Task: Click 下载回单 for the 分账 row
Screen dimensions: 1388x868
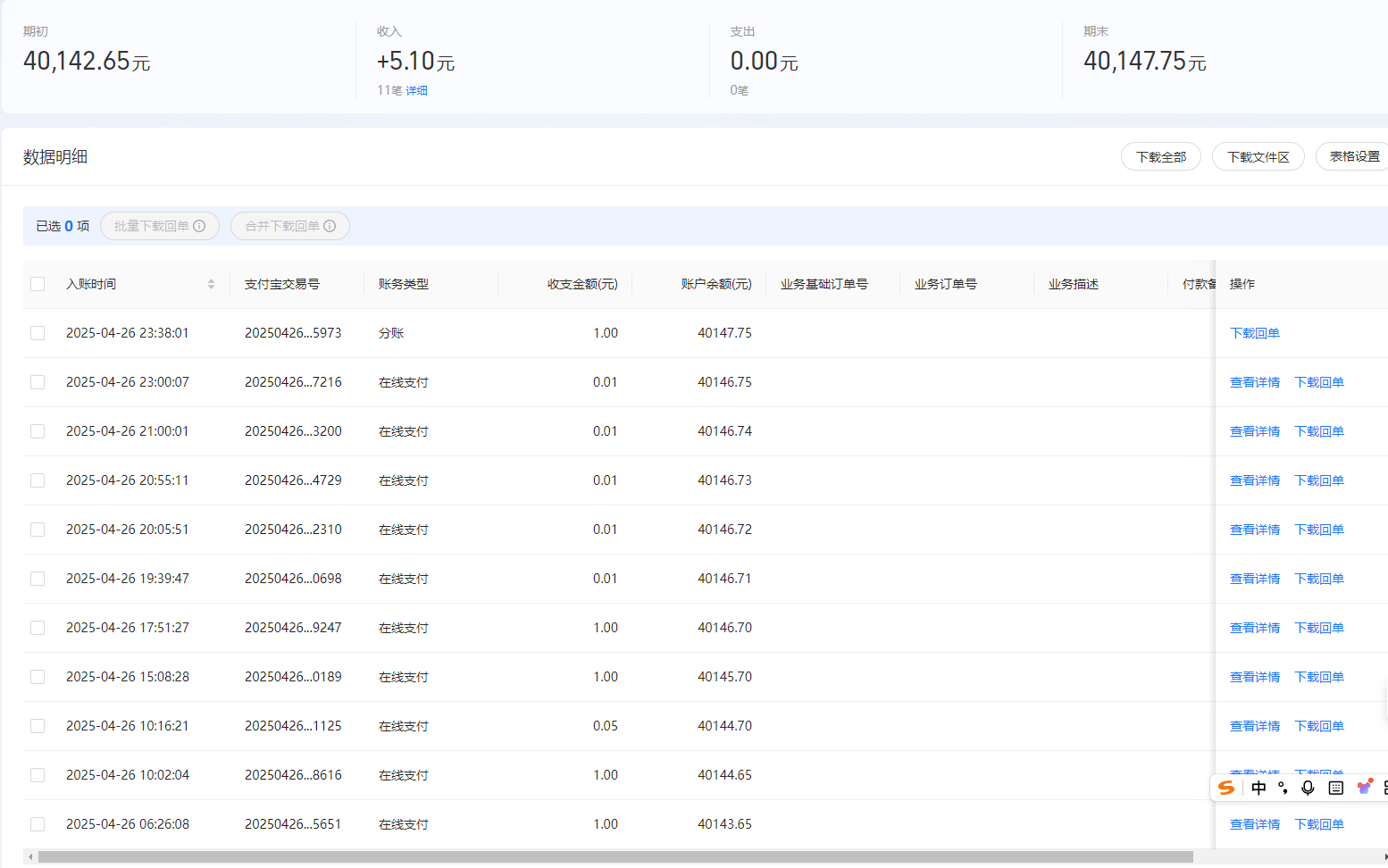Action: 1255,333
